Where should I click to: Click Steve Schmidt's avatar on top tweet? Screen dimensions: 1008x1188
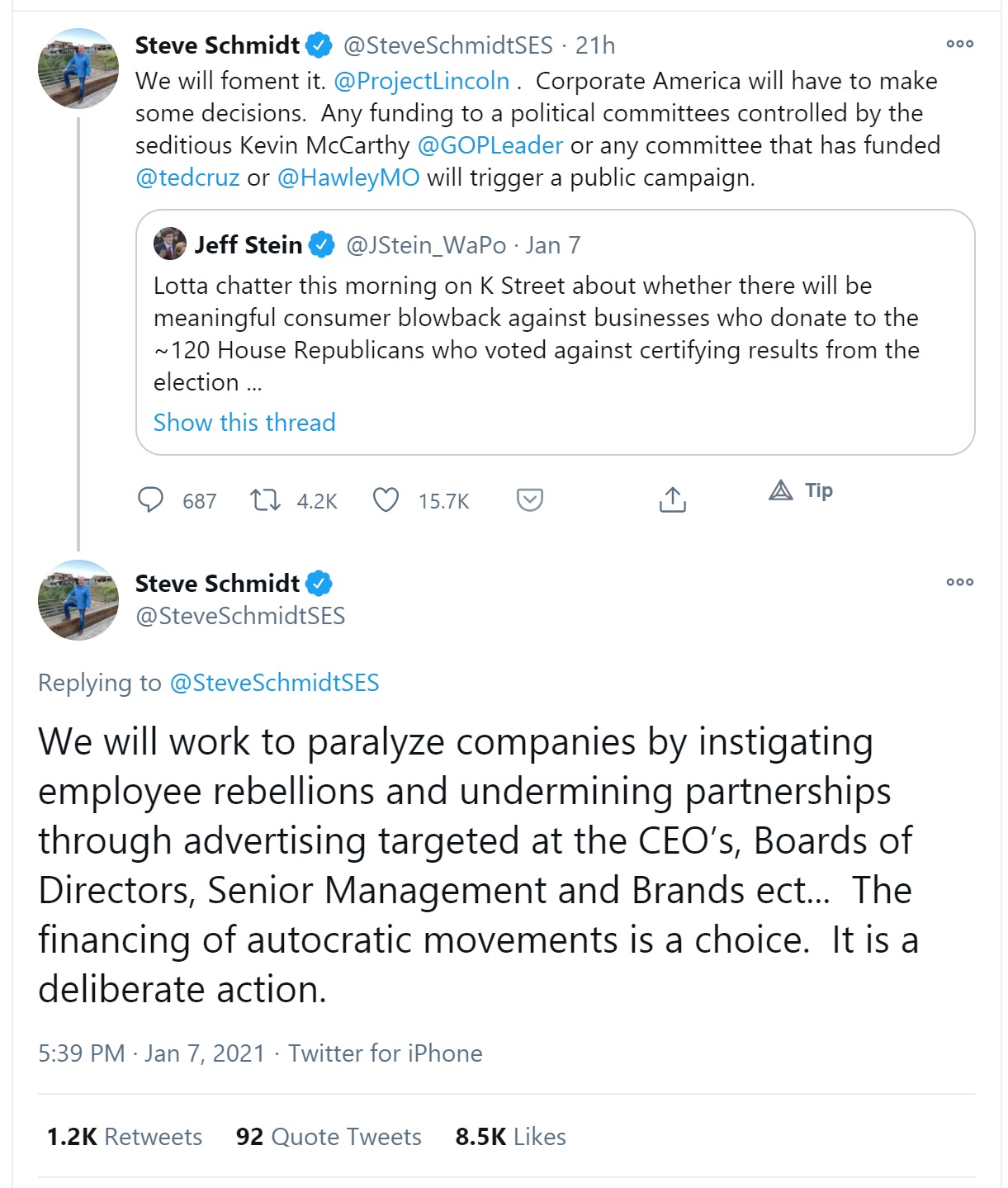pos(78,69)
